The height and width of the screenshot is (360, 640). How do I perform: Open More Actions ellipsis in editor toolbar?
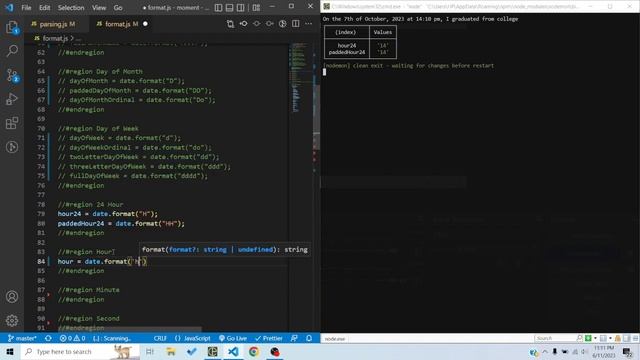coord(309,24)
